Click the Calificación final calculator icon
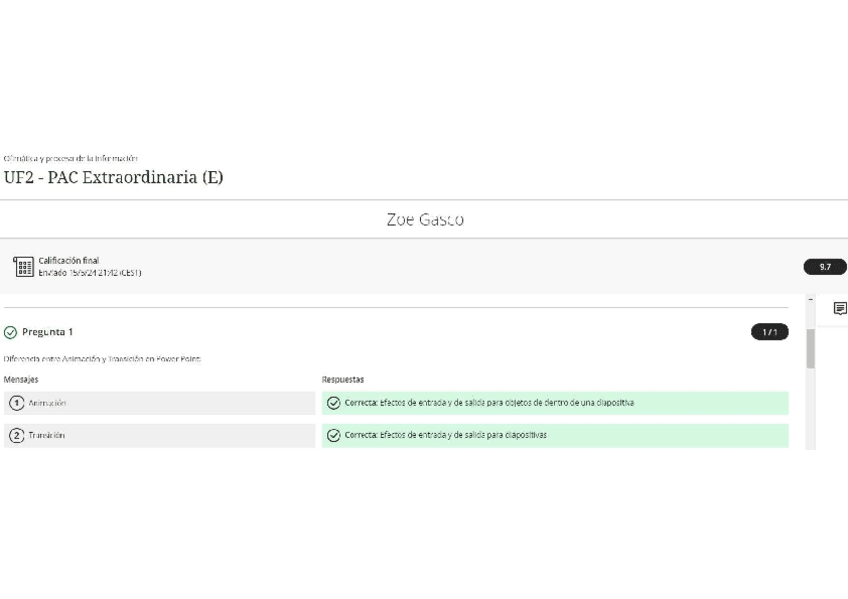 point(23,267)
